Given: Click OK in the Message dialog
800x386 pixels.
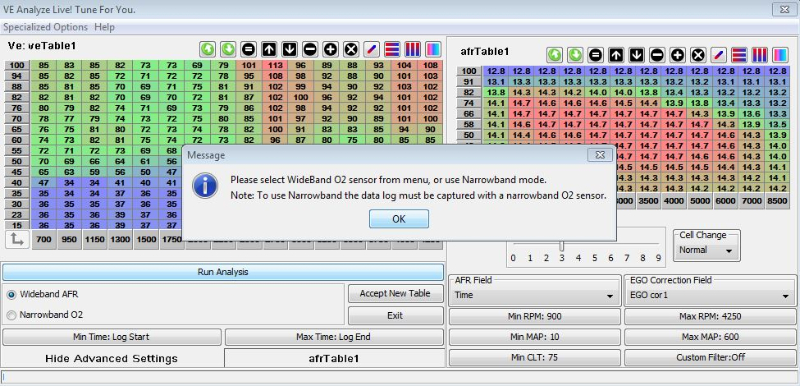Looking at the screenshot, I should click(x=399, y=219).
